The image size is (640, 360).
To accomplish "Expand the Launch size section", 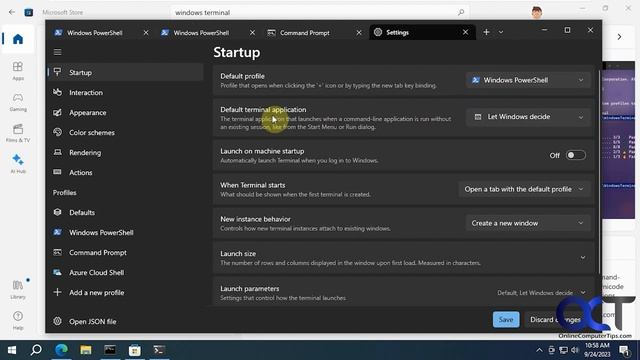I will click(x=403, y=258).
